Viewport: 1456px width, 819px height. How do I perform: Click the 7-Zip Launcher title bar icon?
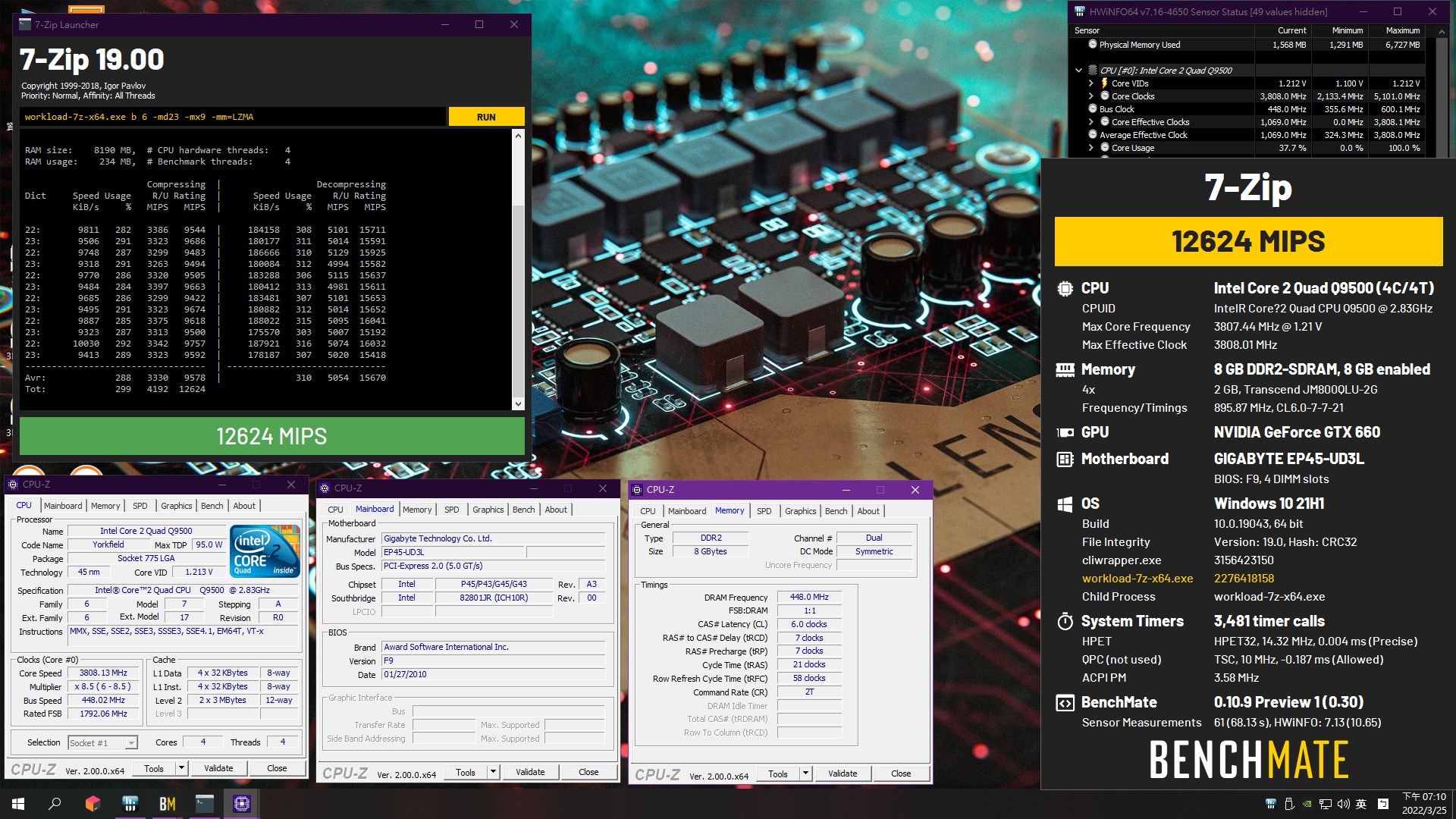[x=25, y=24]
